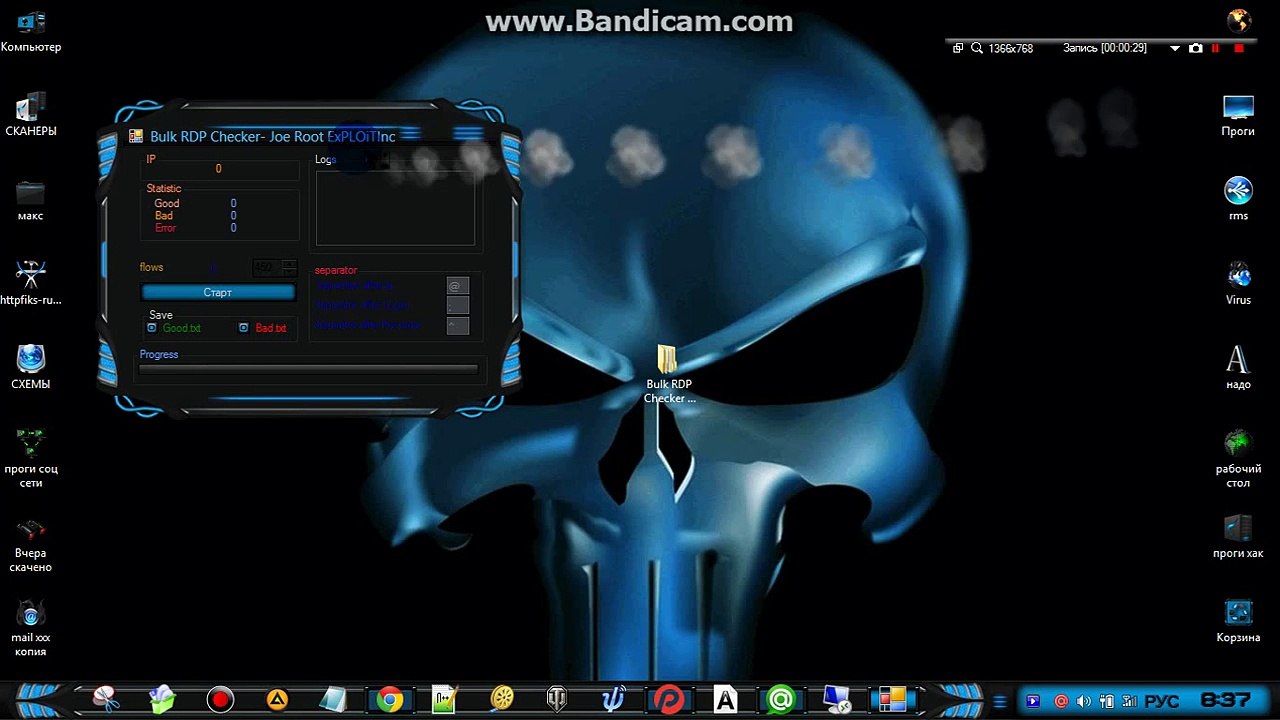Screen dimensions: 1280x720
Task: Select the надо desktop icon
Action: tap(1238, 367)
